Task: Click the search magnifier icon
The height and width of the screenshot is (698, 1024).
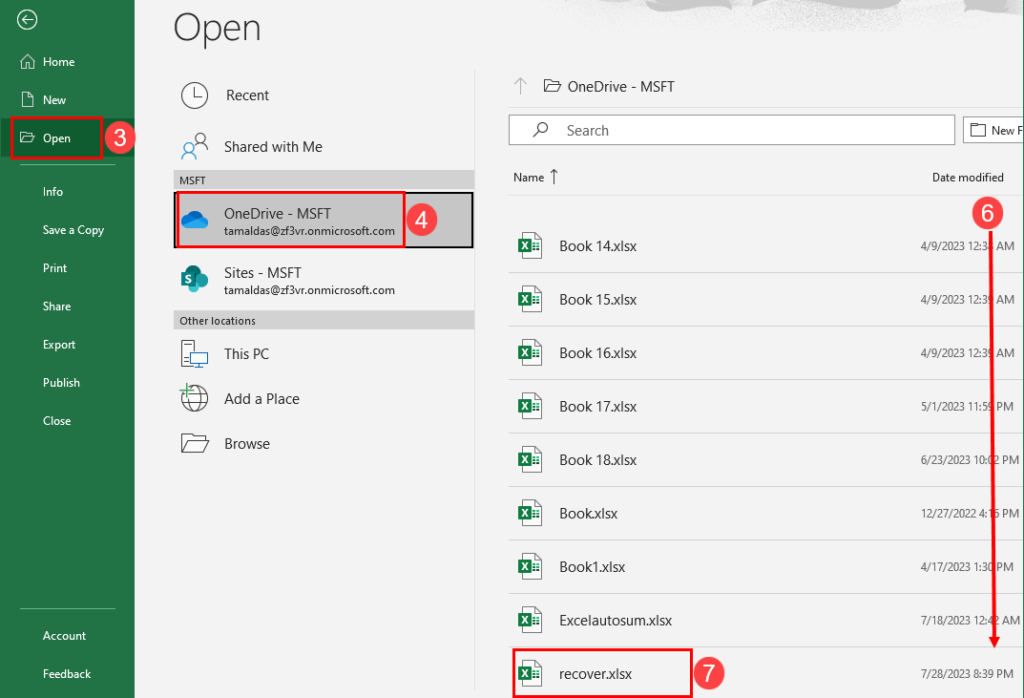Action: (x=541, y=130)
